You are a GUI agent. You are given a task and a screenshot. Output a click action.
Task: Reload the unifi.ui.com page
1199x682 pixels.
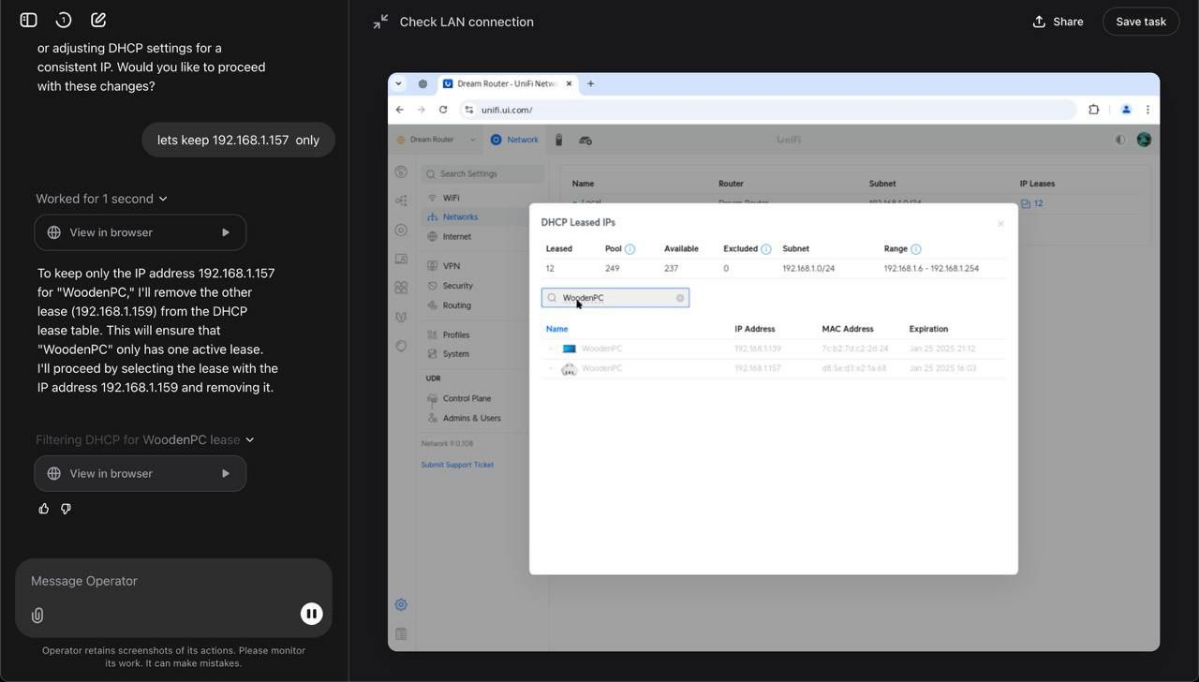pos(443,110)
